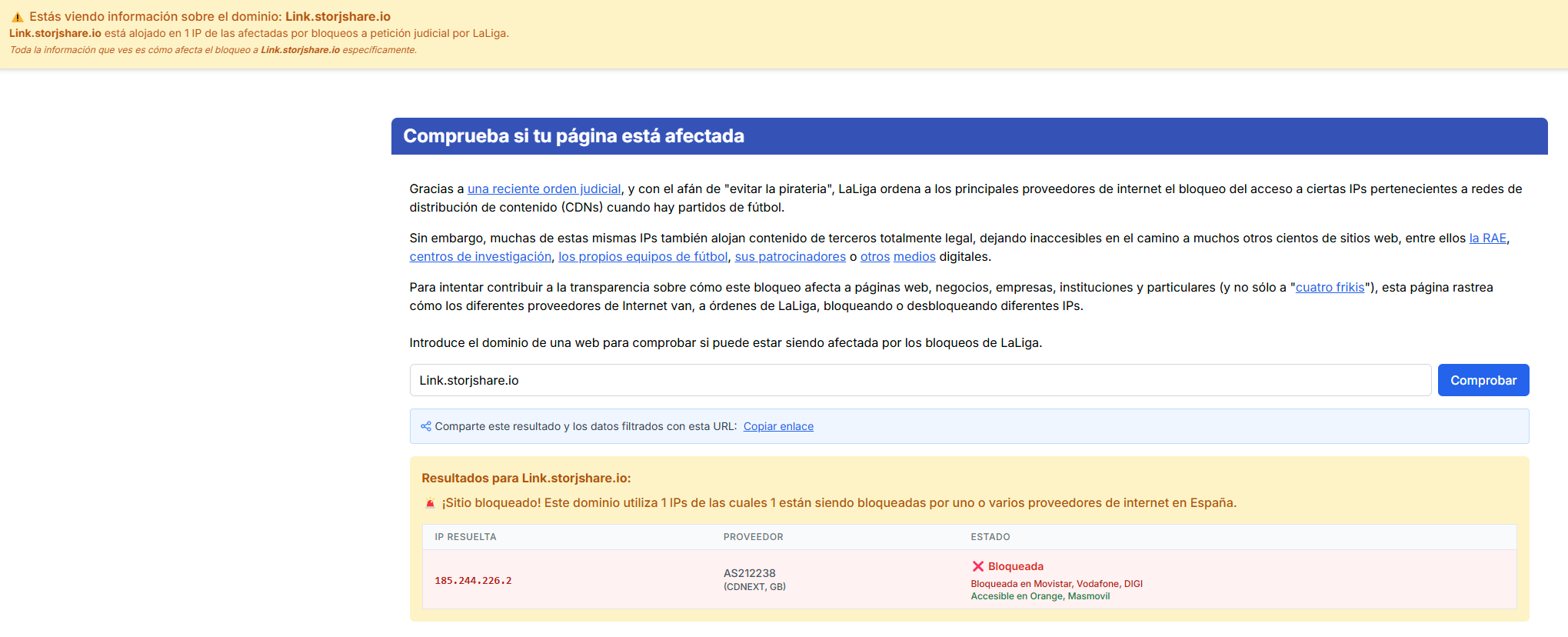Click the red X icon next to Bloqueada
1568x637 pixels.
(x=977, y=566)
